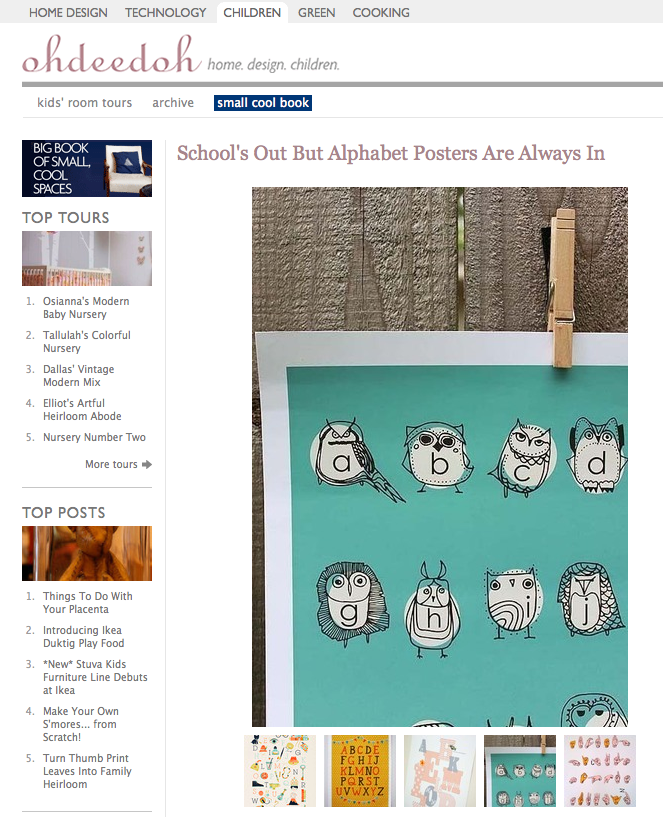Select the sign language hands poster thumbnail
Viewport: 663px width, 817px height.
[600, 771]
